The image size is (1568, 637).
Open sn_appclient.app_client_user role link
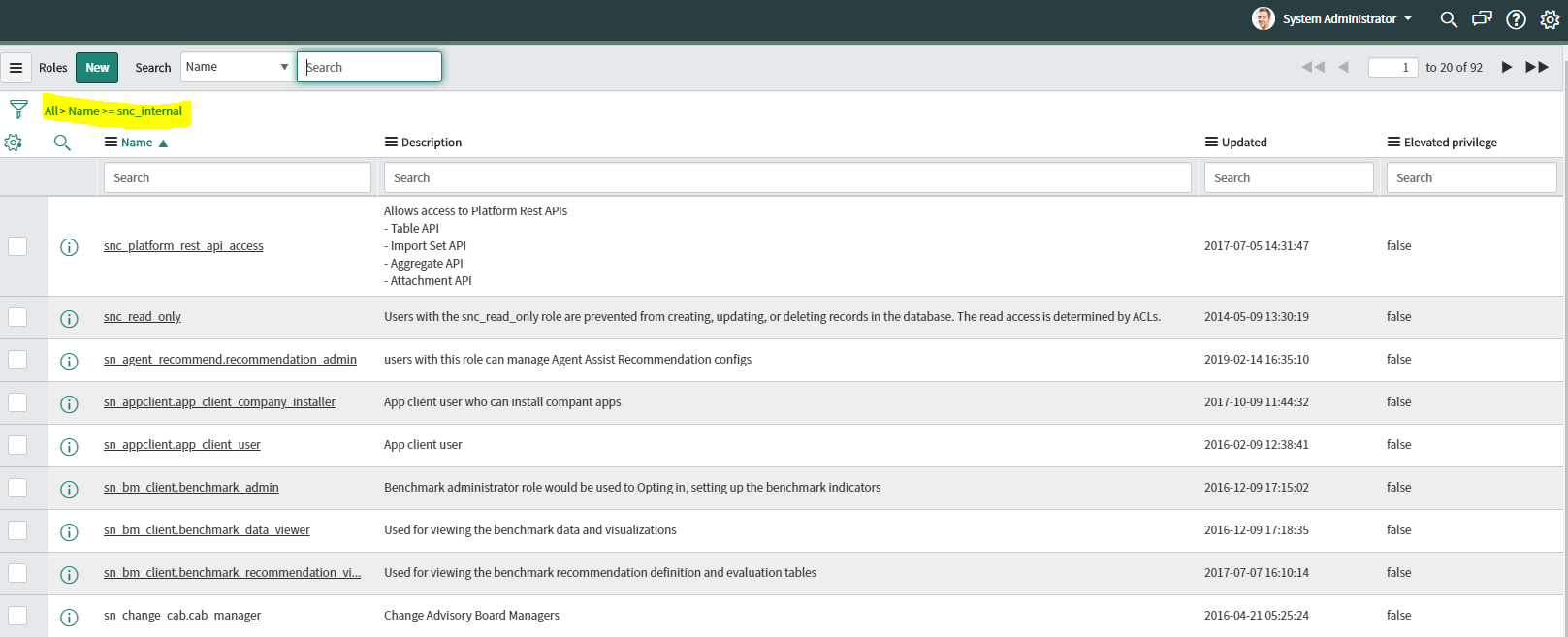pos(182,445)
